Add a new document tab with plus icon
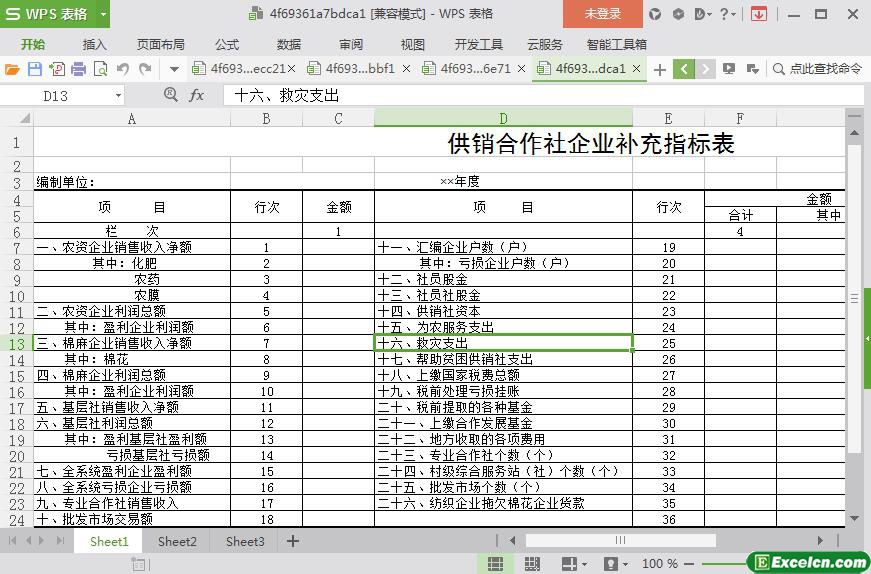This screenshot has height=574, width=871. pyautogui.click(x=660, y=69)
